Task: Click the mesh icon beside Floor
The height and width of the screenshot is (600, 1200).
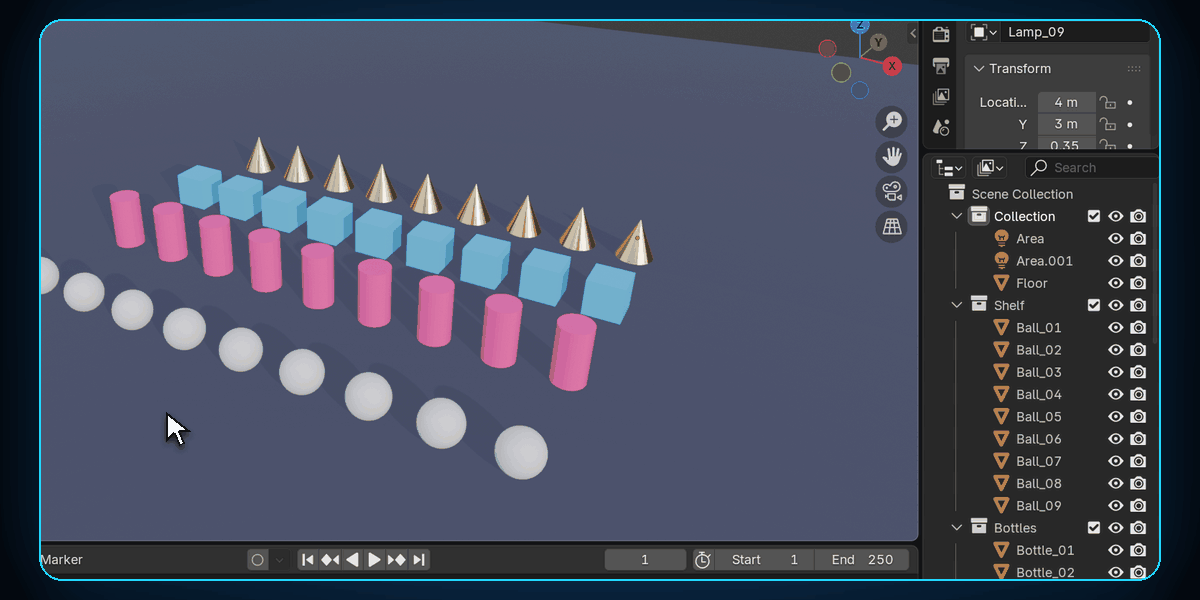Action: tap(1002, 283)
